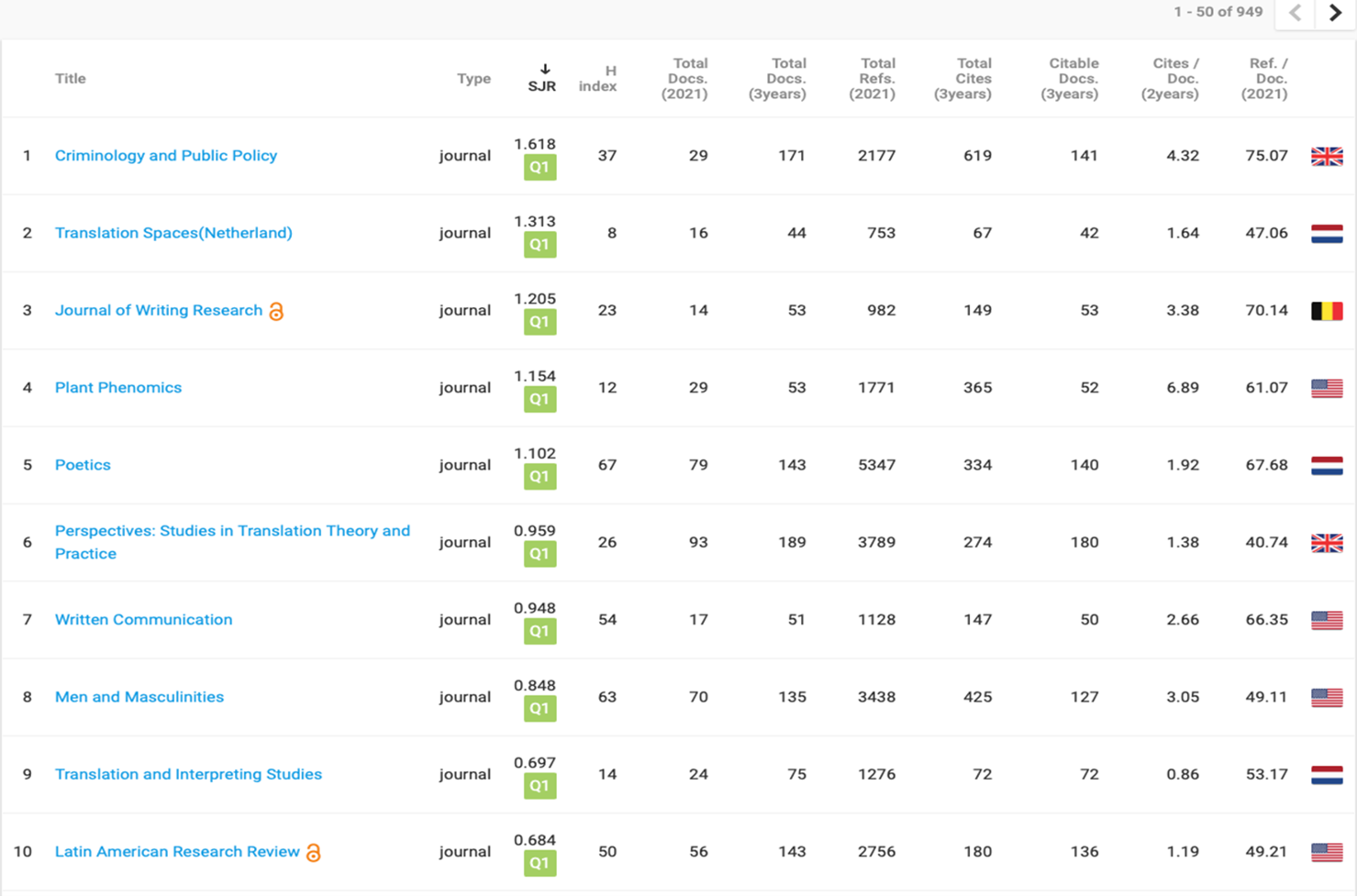The image size is (1357, 896).
Task: Open Translation and Interpreting Studies link
Action: click(x=188, y=774)
